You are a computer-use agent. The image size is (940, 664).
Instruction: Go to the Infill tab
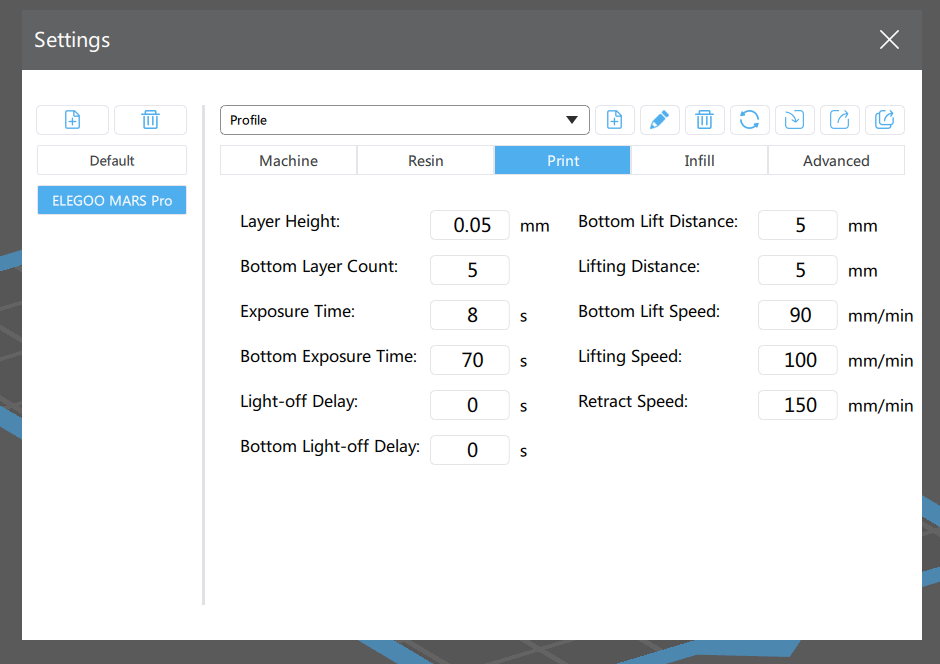click(x=699, y=160)
